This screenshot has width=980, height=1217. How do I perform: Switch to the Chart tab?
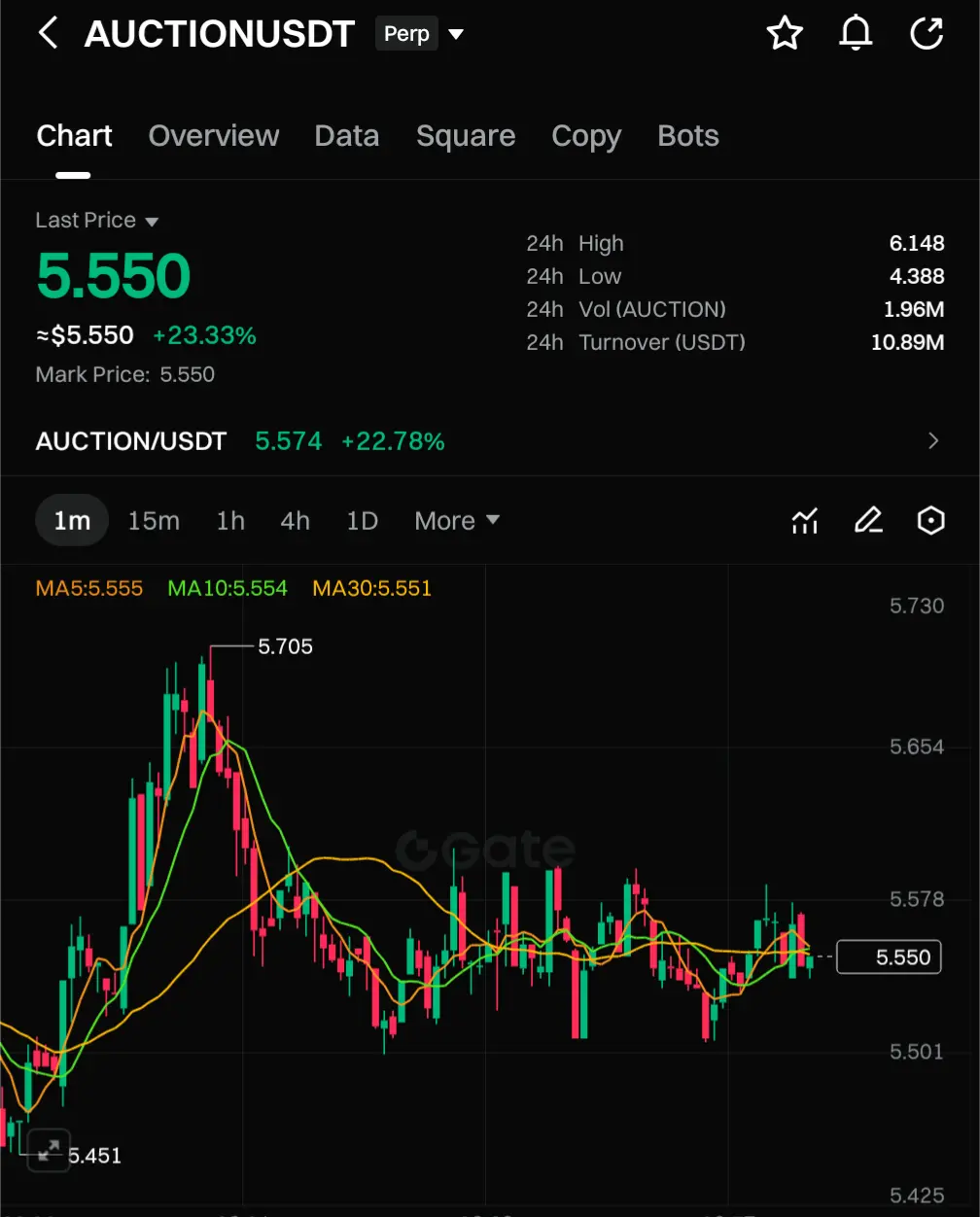click(74, 136)
